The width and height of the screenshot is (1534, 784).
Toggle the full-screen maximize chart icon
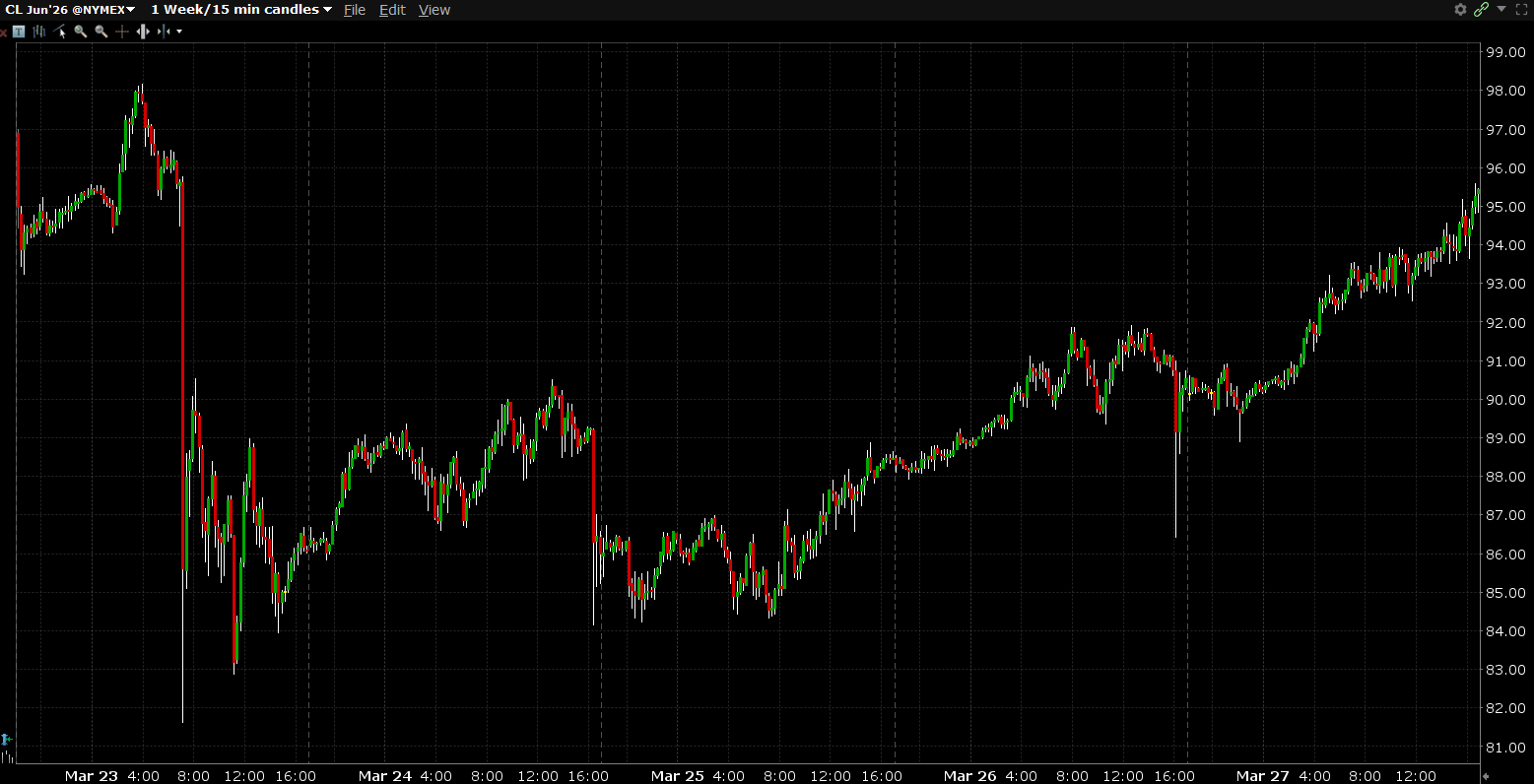pos(1520,10)
